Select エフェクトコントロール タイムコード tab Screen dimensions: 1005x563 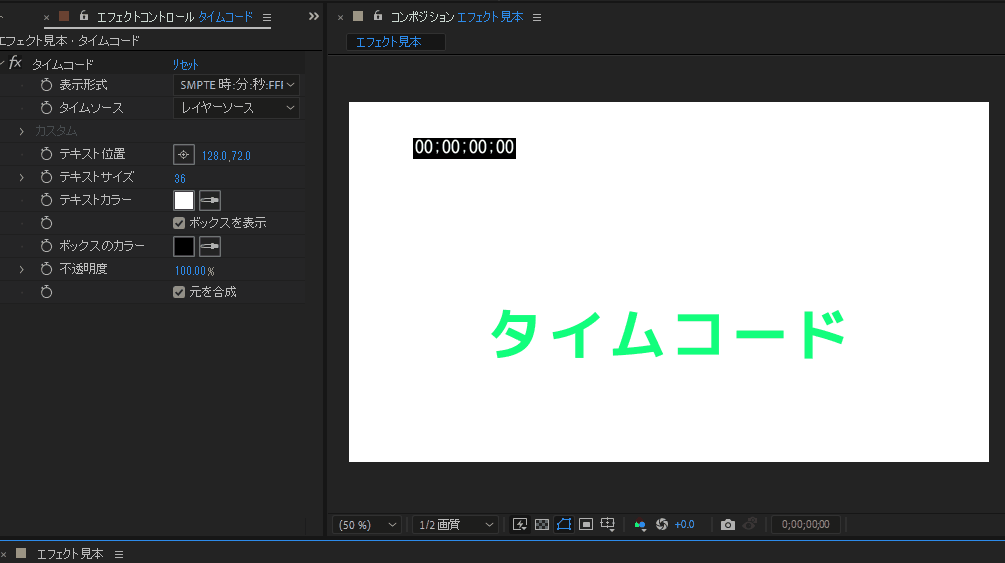click(174, 17)
